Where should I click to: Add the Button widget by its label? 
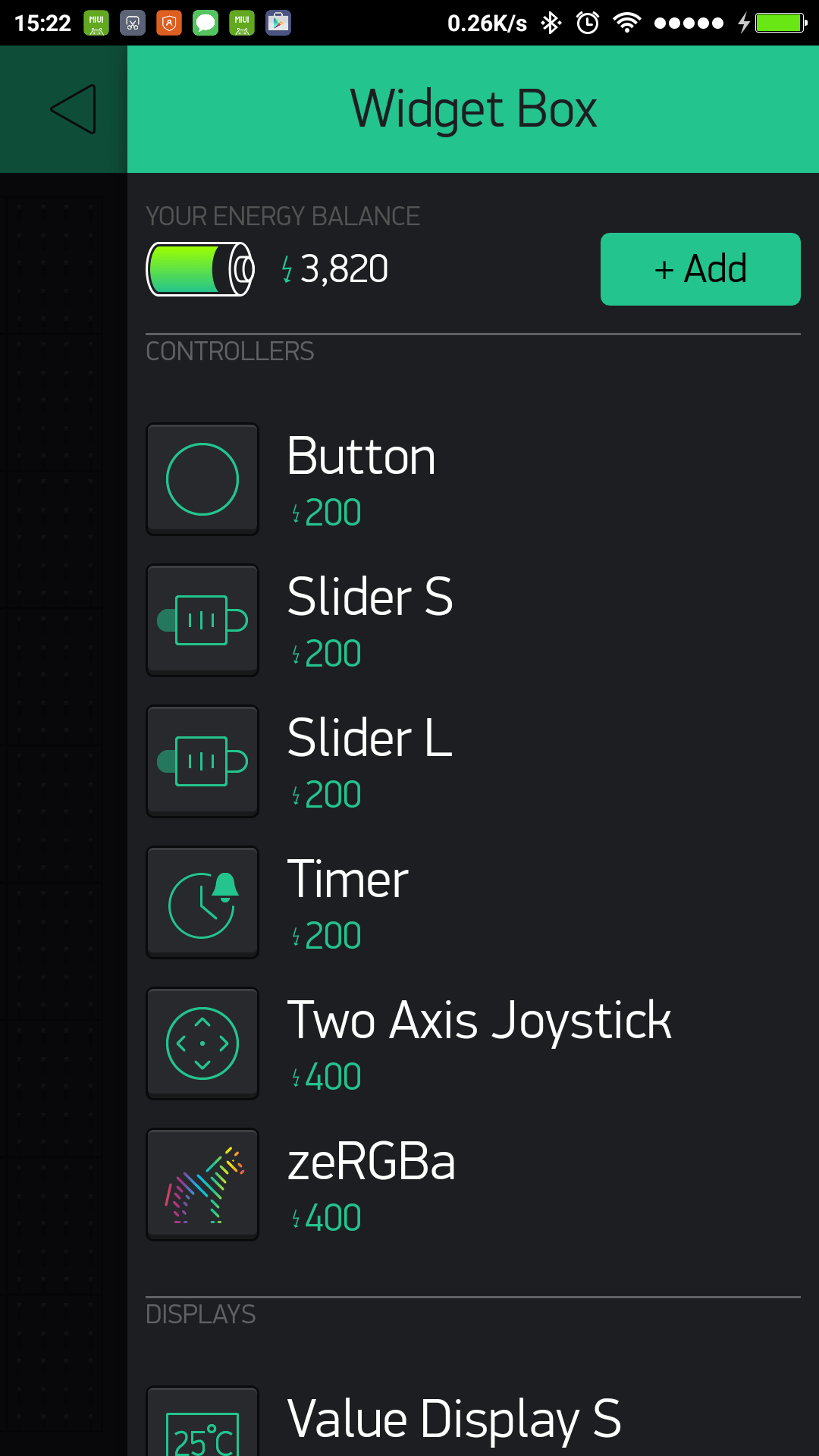[361, 457]
